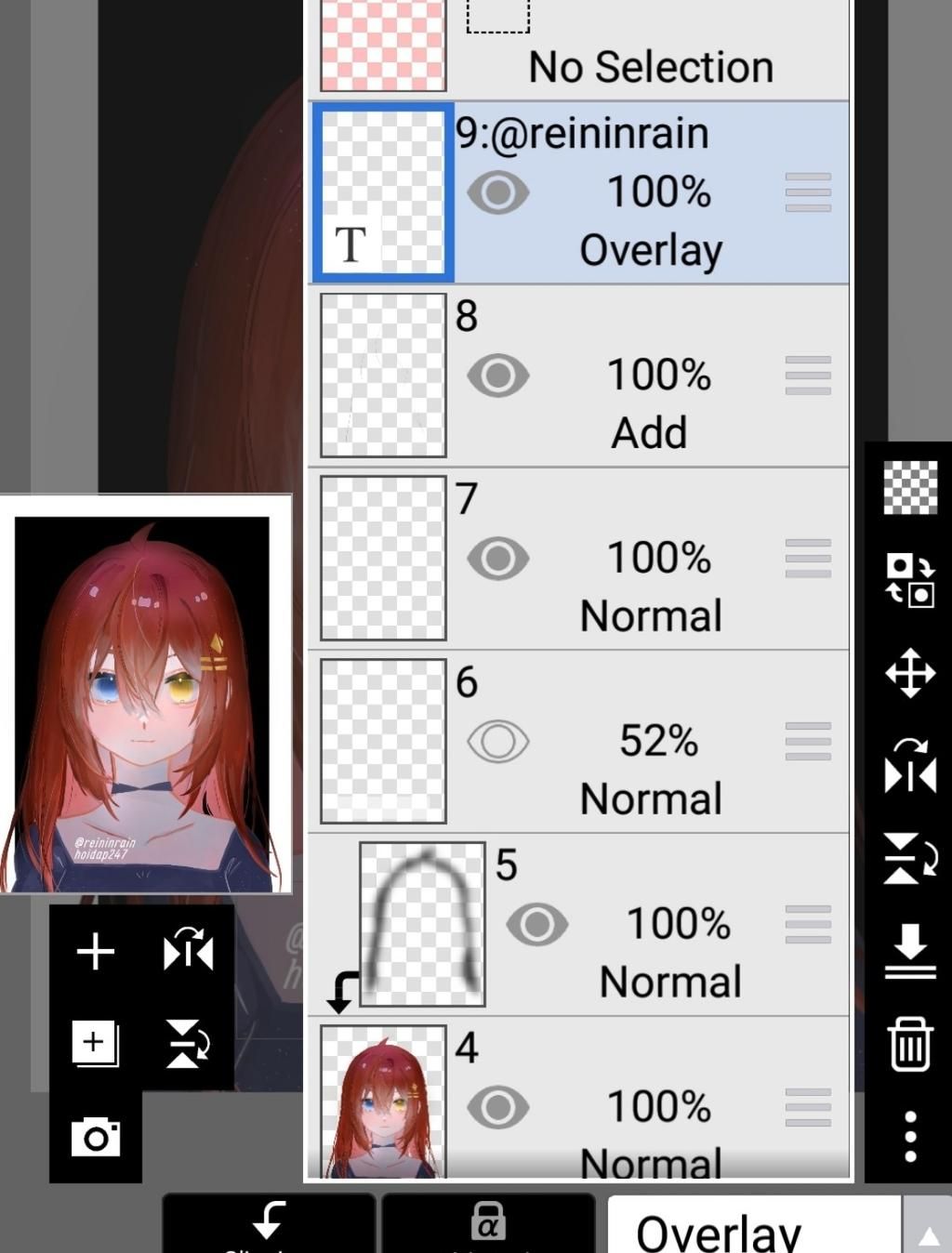Image resolution: width=952 pixels, height=1253 pixels.
Task: Tap layer 5 "100%" opacity value
Action: [679, 925]
